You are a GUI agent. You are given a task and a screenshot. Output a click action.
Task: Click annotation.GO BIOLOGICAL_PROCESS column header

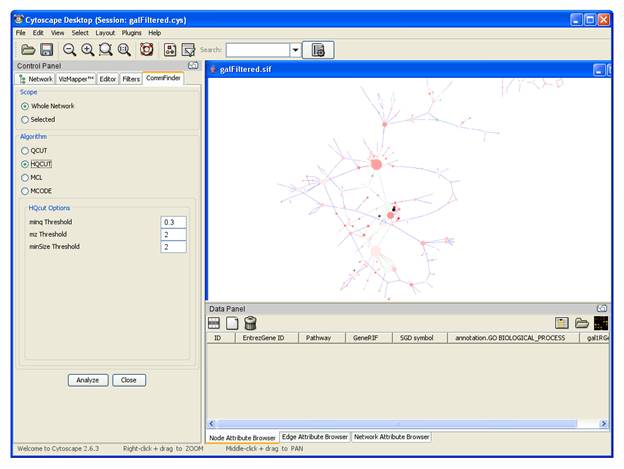pos(513,338)
